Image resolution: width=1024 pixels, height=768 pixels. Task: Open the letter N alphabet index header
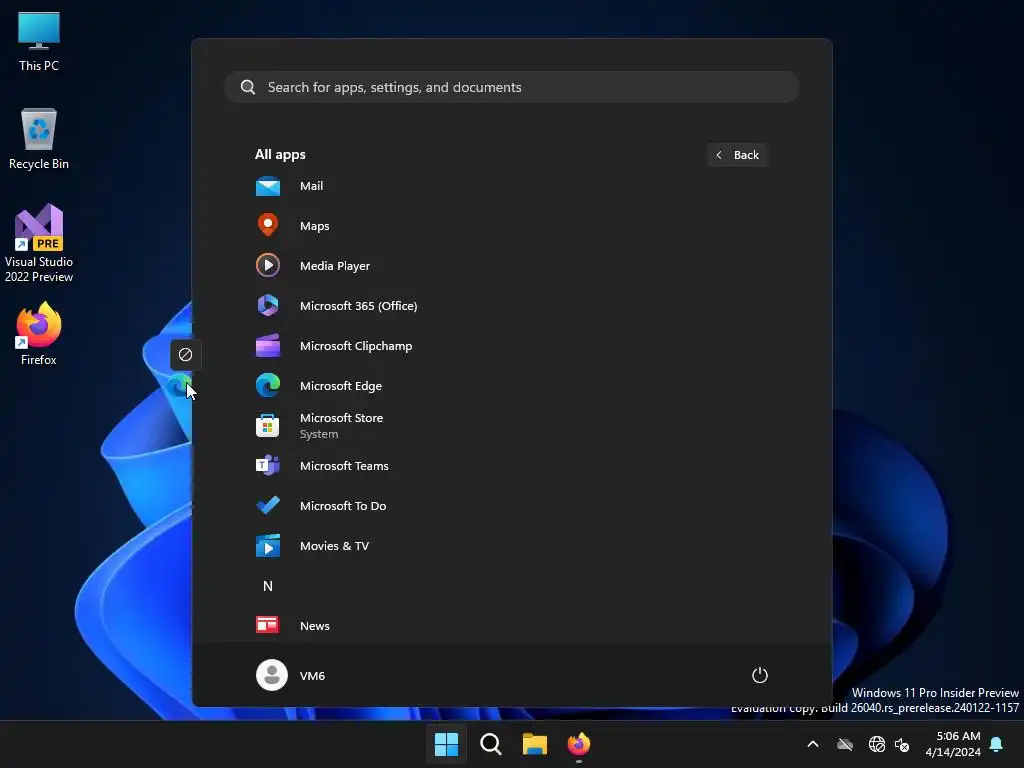pyautogui.click(x=268, y=586)
